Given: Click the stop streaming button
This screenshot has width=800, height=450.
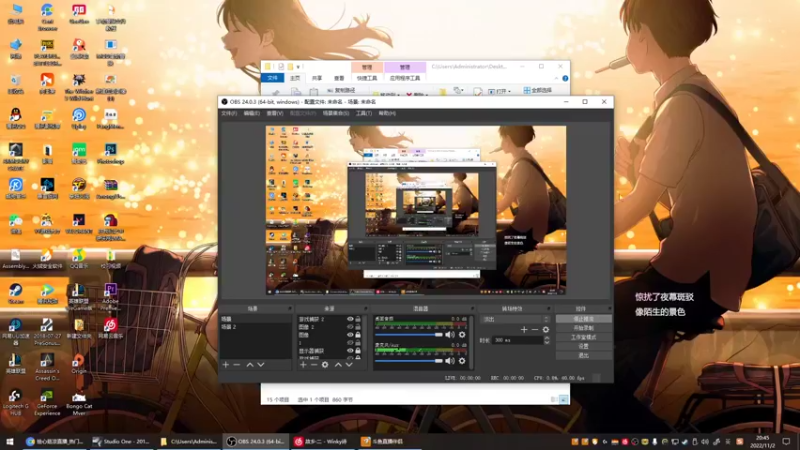Looking at the screenshot, I should coord(584,319).
